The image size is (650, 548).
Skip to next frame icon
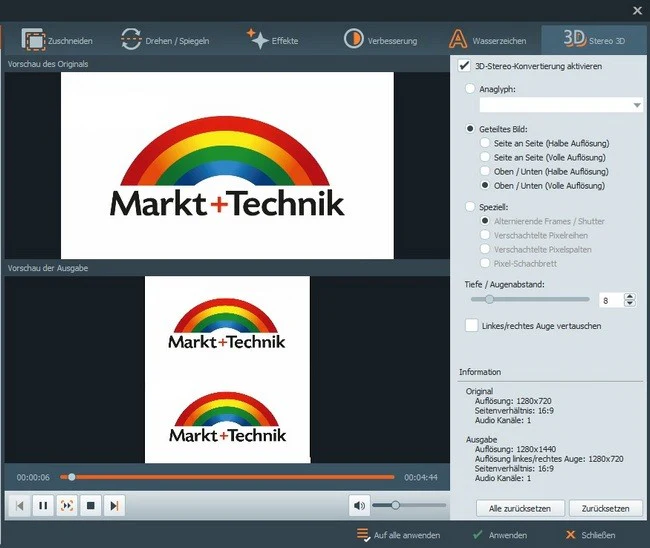[x=114, y=505]
